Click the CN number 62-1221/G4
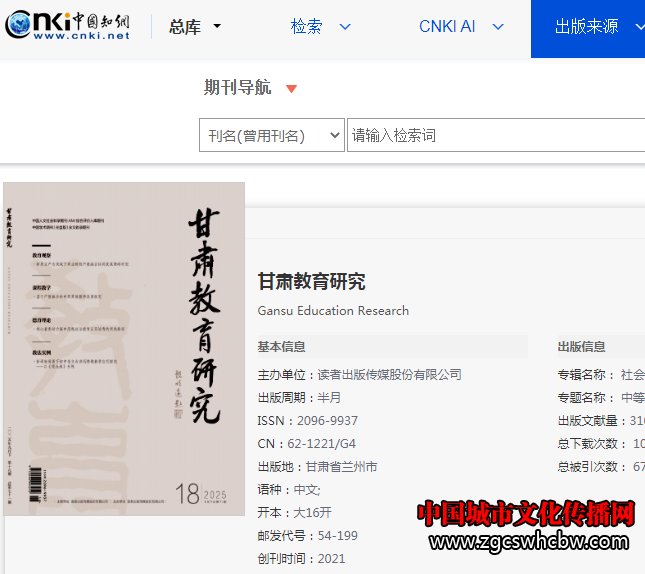The width and height of the screenshot is (645, 574). click(x=324, y=444)
